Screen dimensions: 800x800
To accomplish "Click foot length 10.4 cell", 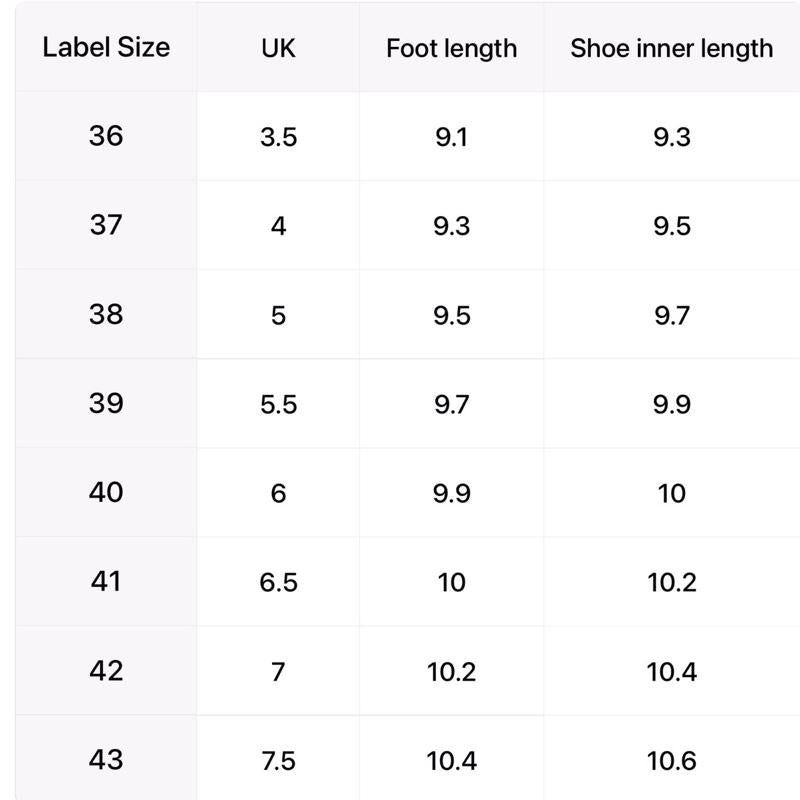I will coord(452,760).
